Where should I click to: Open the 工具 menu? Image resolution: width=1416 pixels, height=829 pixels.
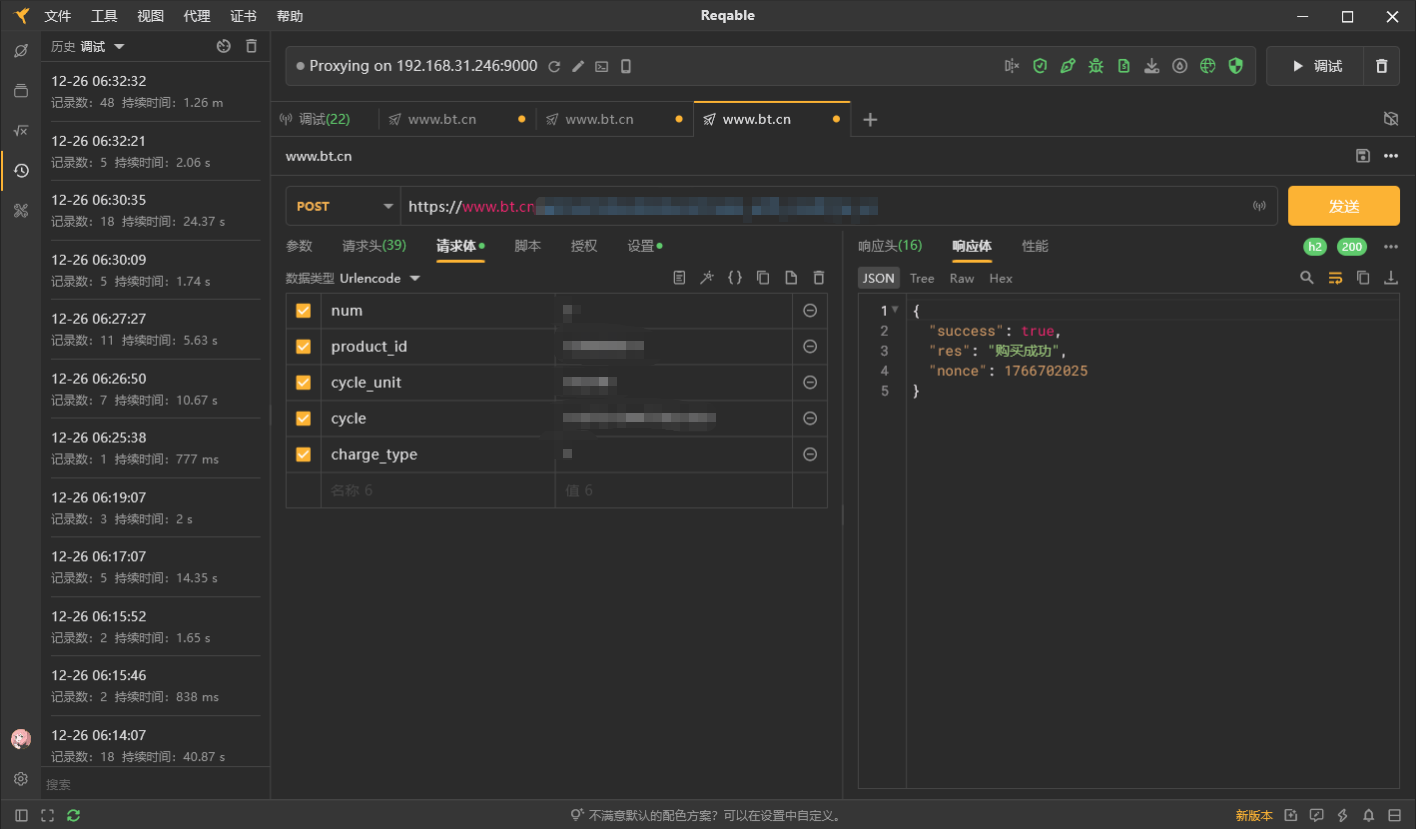(x=104, y=16)
